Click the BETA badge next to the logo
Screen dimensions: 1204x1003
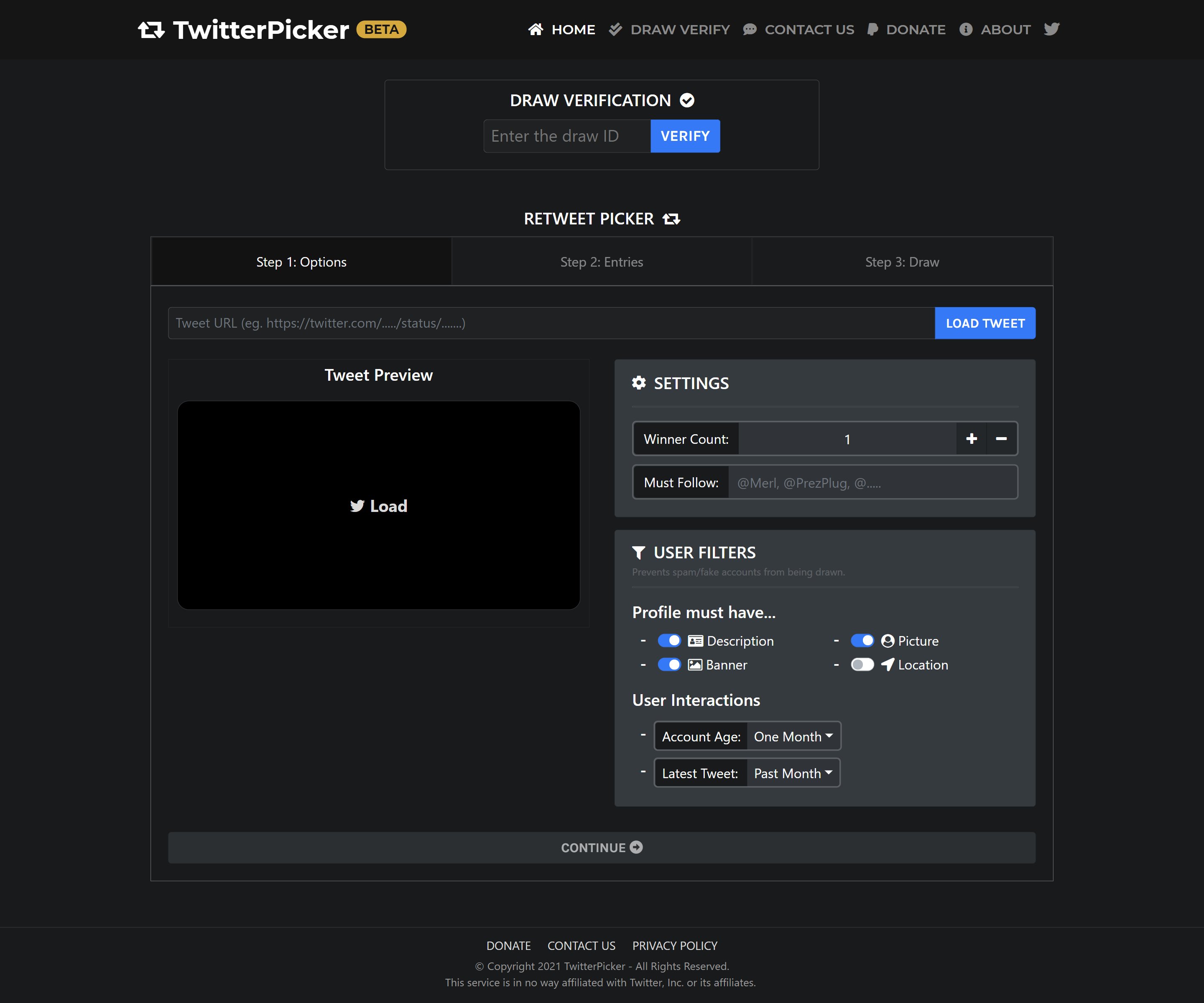[x=381, y=29]
